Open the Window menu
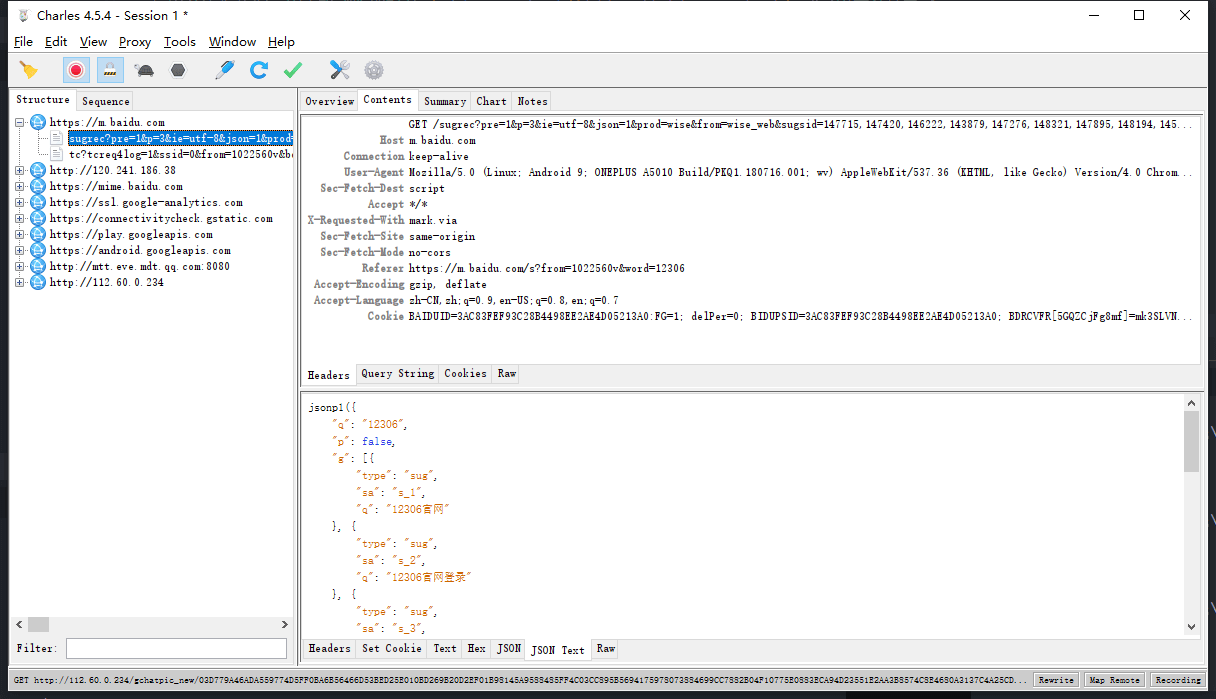Viewport: 1216px width, 699px height. (232, 42)
